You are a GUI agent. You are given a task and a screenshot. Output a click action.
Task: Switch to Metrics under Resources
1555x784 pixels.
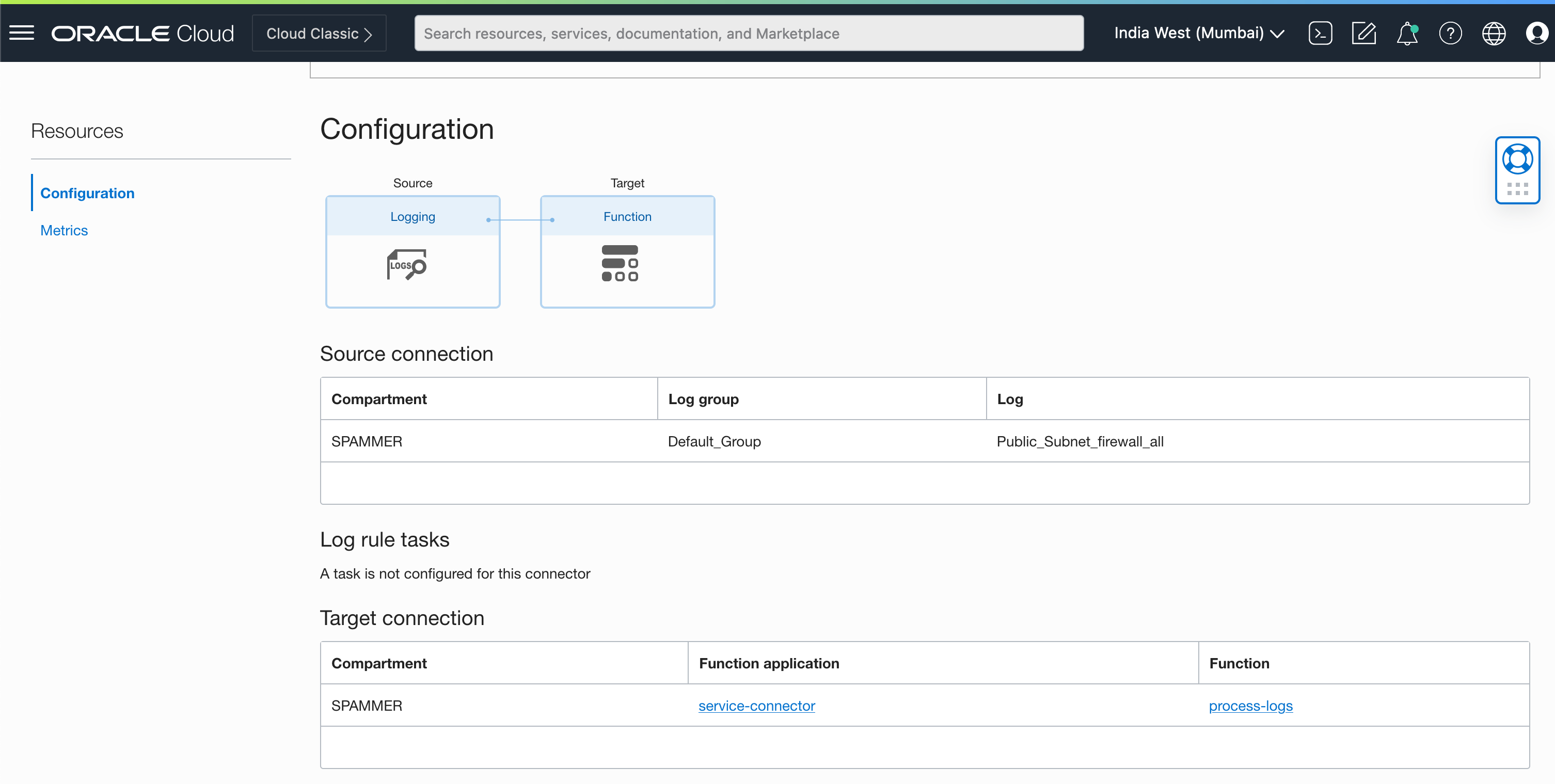[x=64, y=230]
